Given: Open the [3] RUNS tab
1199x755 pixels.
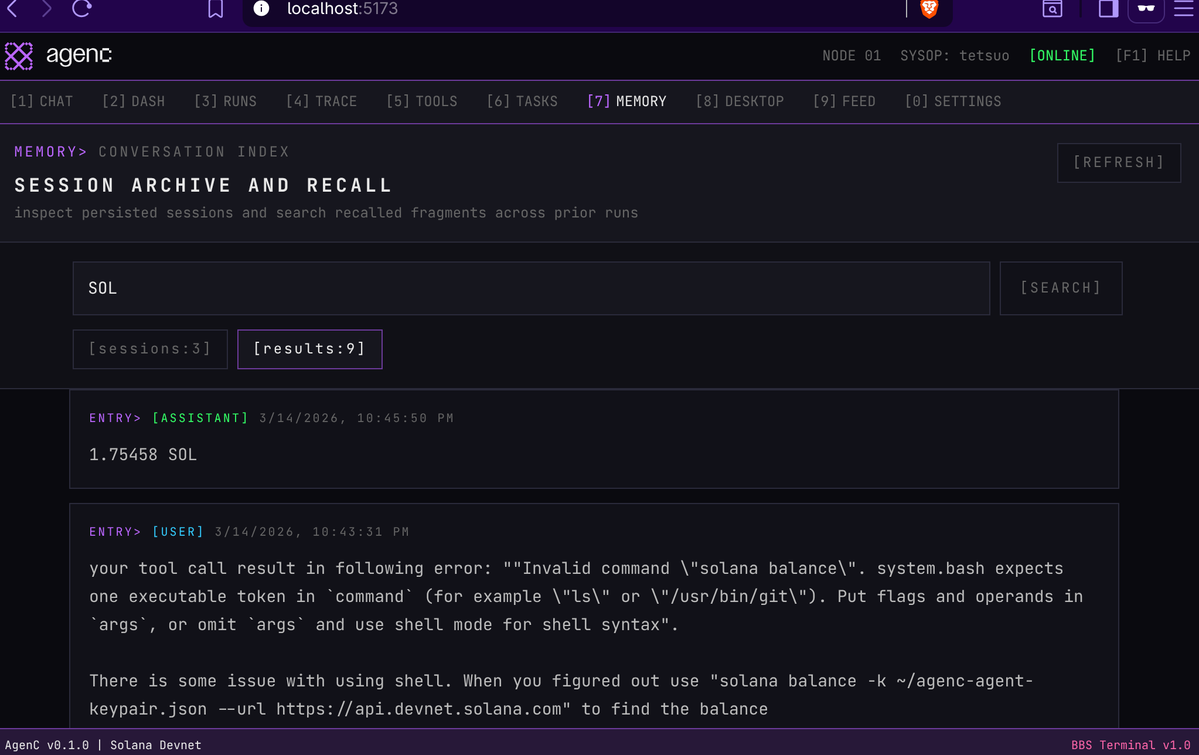Looking at the screenshot, I should (x=226, y=101).
